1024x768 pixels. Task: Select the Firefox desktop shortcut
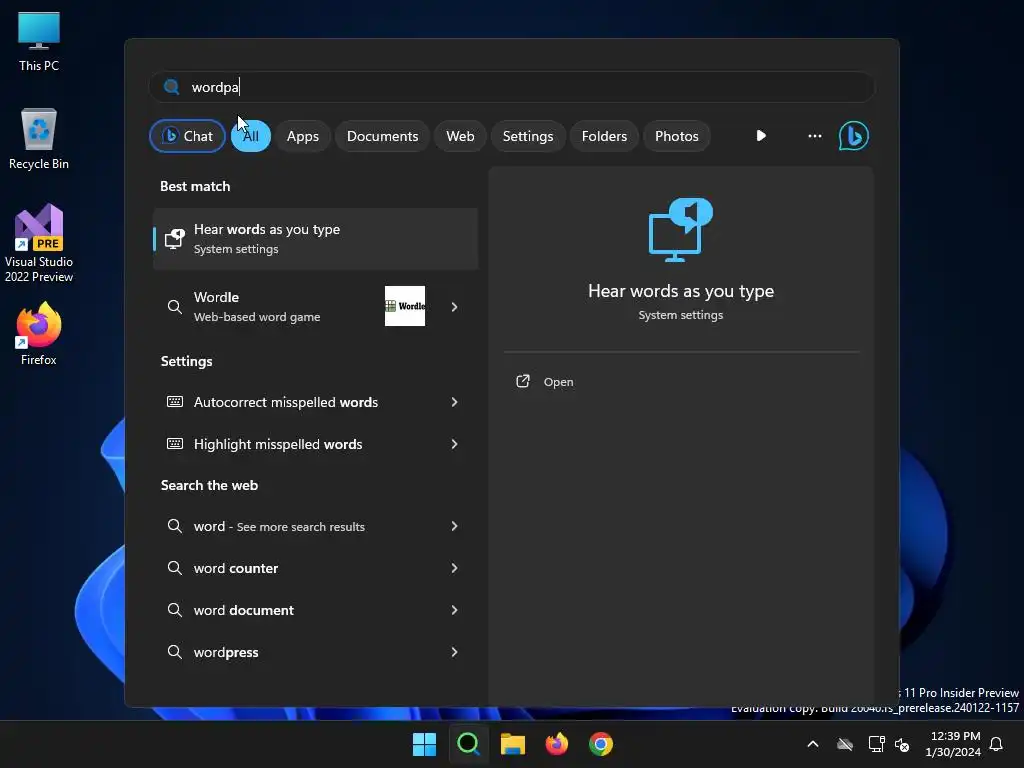point(39,334)
